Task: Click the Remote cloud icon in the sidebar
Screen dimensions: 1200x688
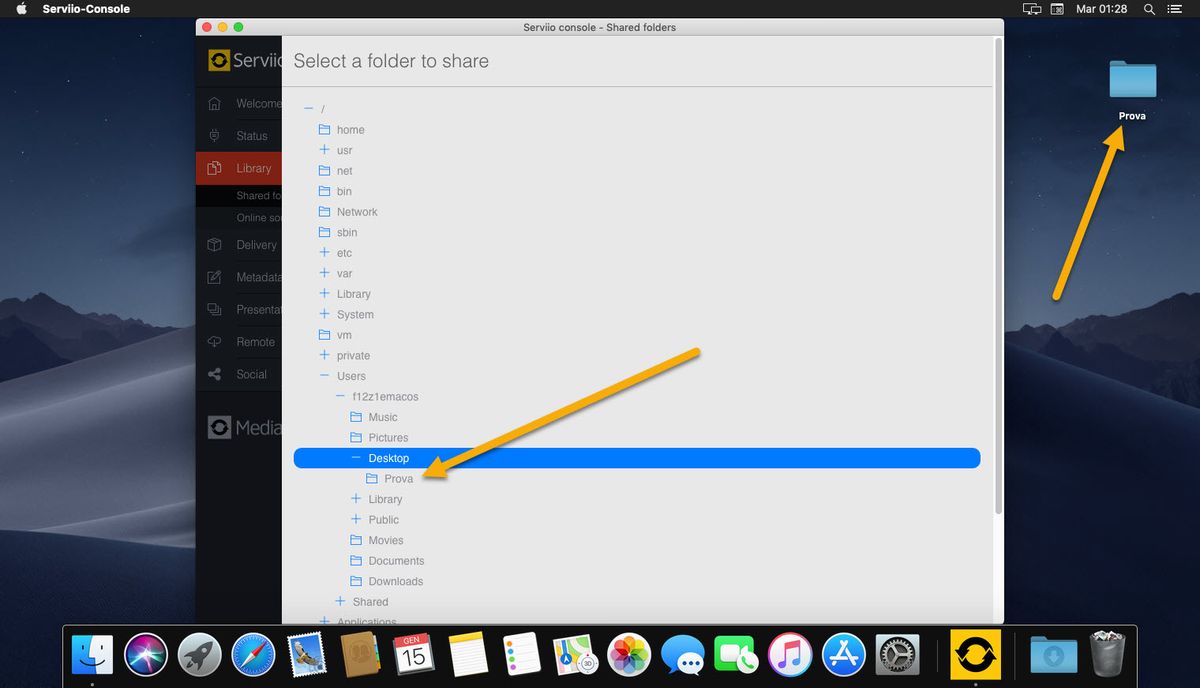Action: pos(214,341)
